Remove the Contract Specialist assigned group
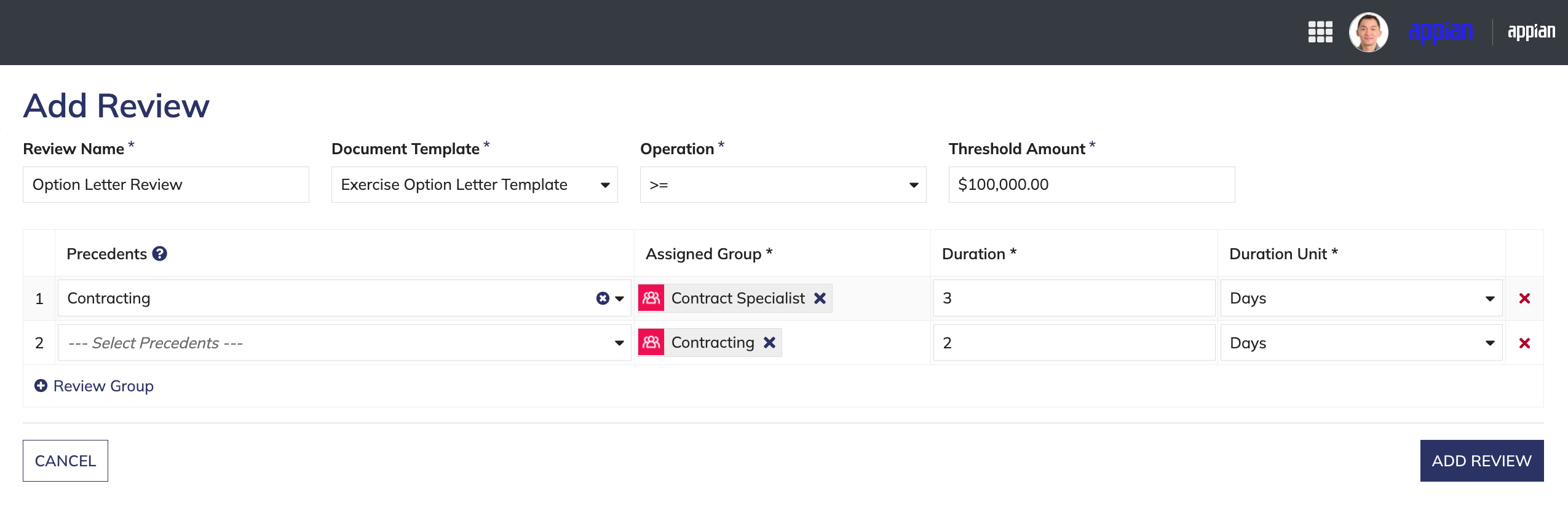Image resolution: width=1568 pixels, height=505 pixels. 820,298
